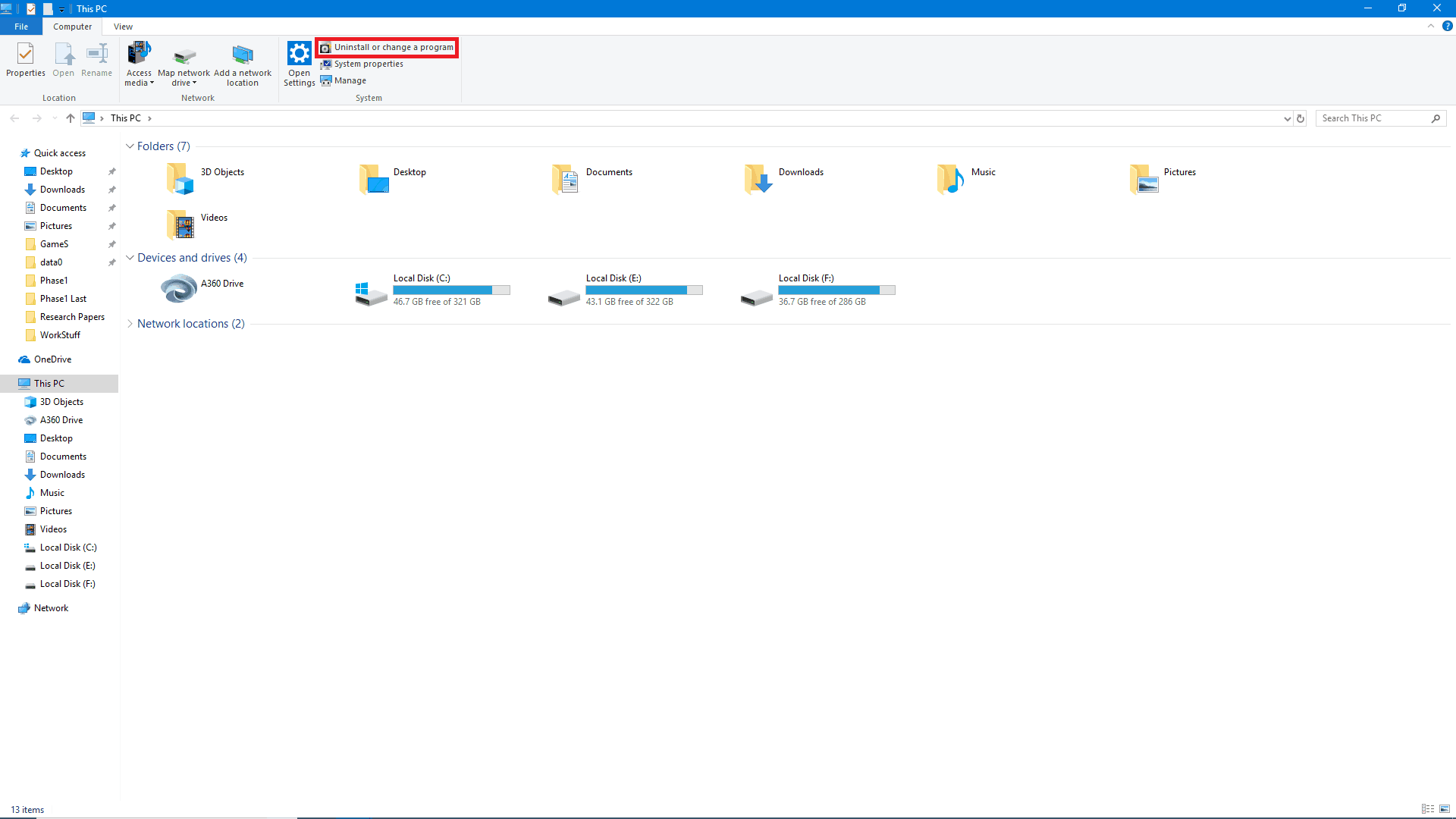The width and height of the screenshot is (1456, 819).
Task: Select Local Disk (C:) usage bar
Action: [451, 290]
